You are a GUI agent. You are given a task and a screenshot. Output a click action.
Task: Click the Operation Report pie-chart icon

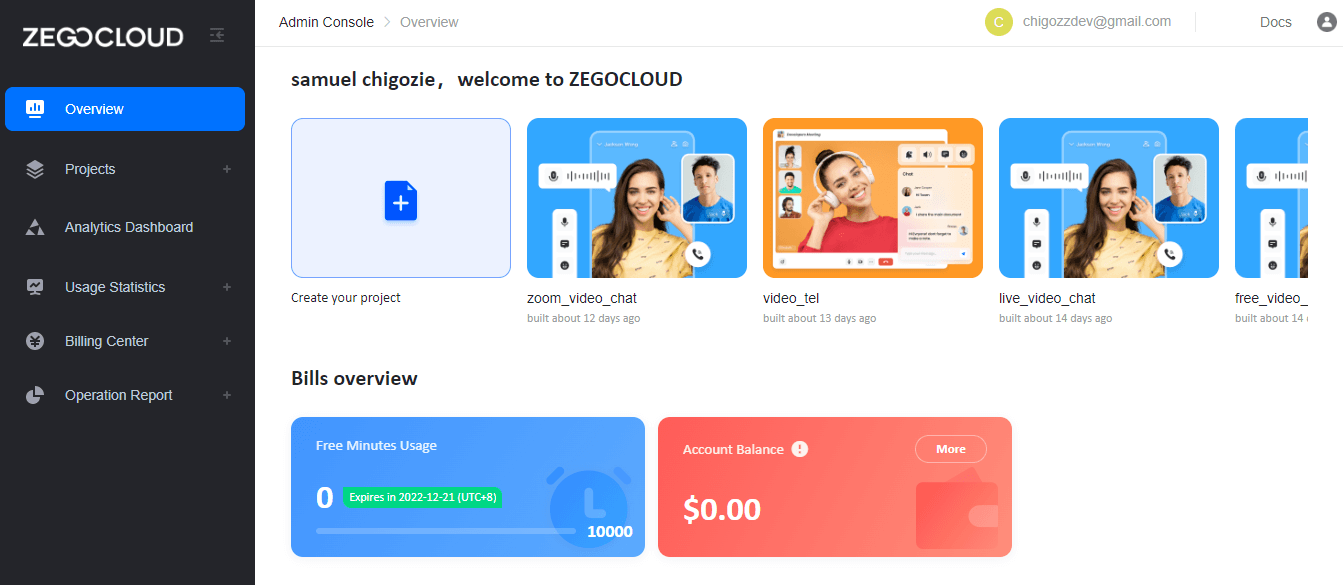(34, 394)
